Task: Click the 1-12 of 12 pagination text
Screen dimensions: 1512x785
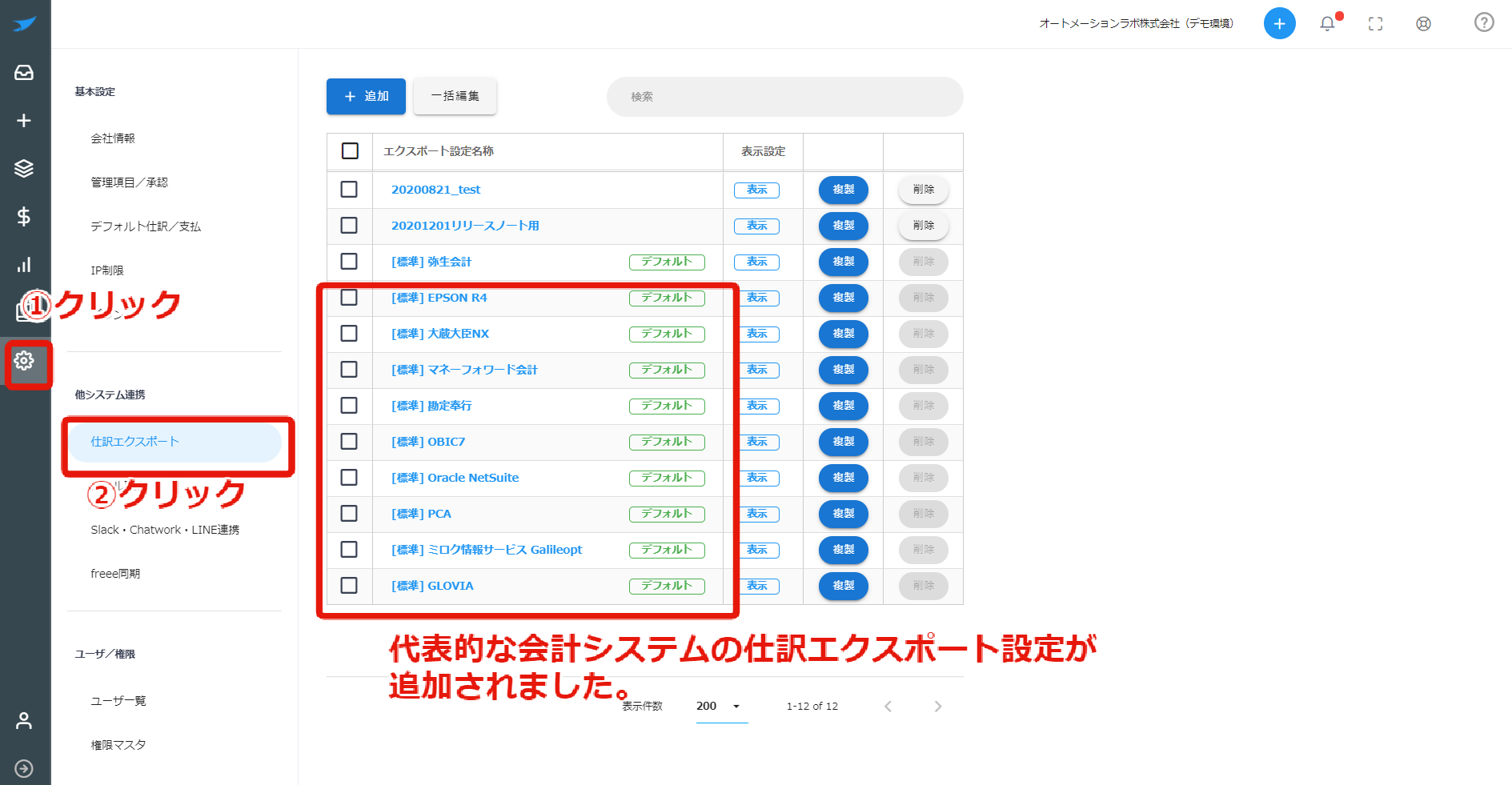Action: [x=812, y=707]
